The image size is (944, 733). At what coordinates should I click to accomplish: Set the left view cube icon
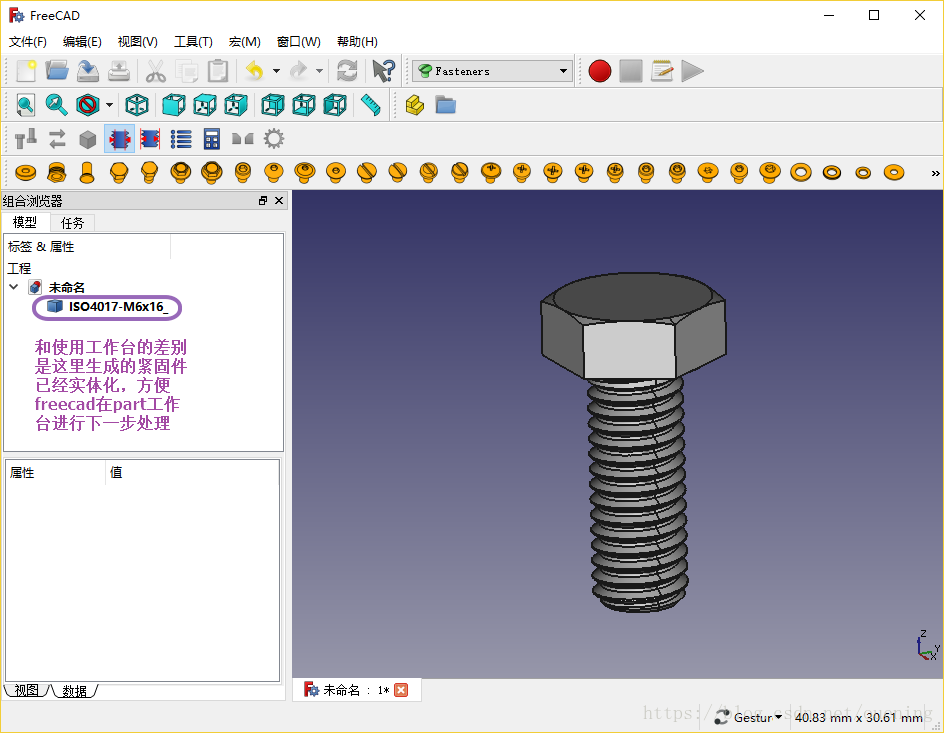click(x=335, y=105)
